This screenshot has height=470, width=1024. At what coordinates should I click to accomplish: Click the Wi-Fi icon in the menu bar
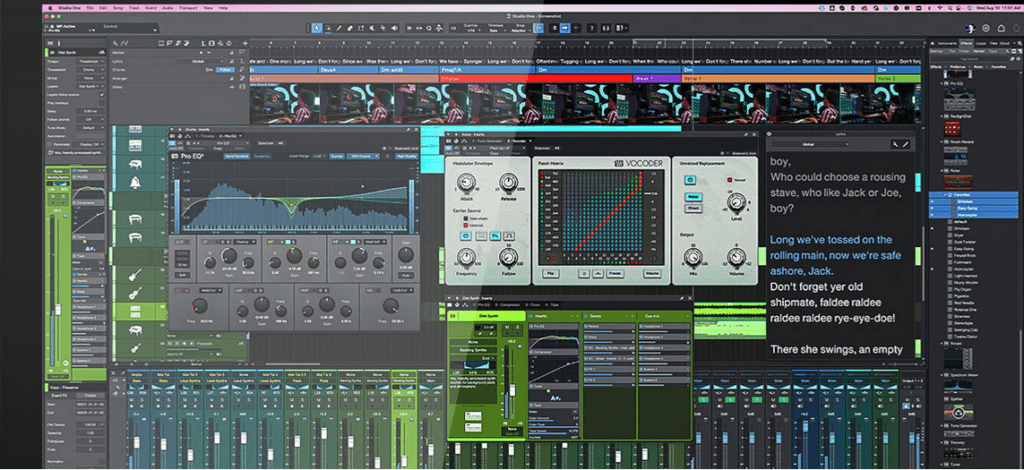(x=940, y=8)
